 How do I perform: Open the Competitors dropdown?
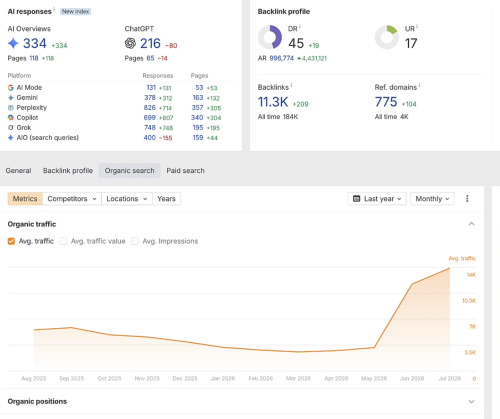tap(72, 199)
